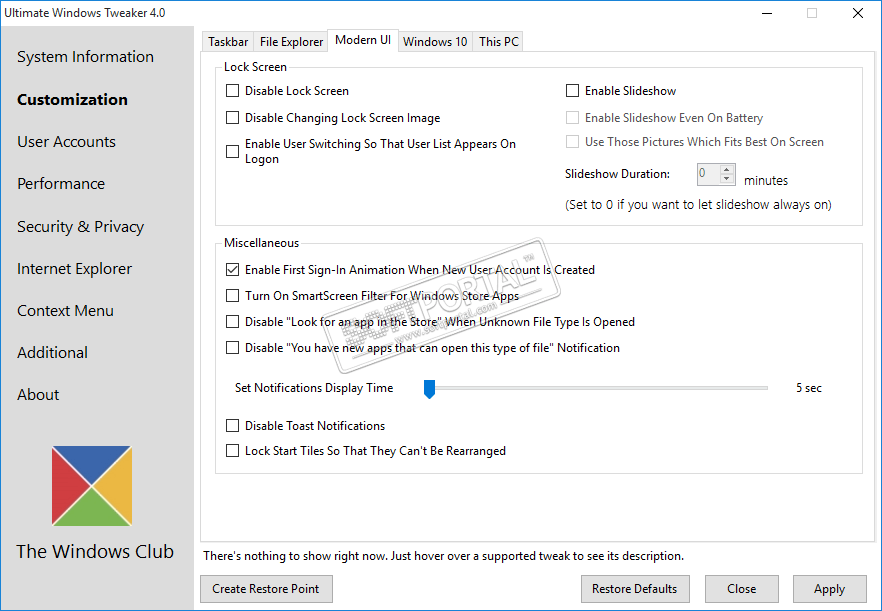Check Disable Toast Notifications

[x=232, y=426]
